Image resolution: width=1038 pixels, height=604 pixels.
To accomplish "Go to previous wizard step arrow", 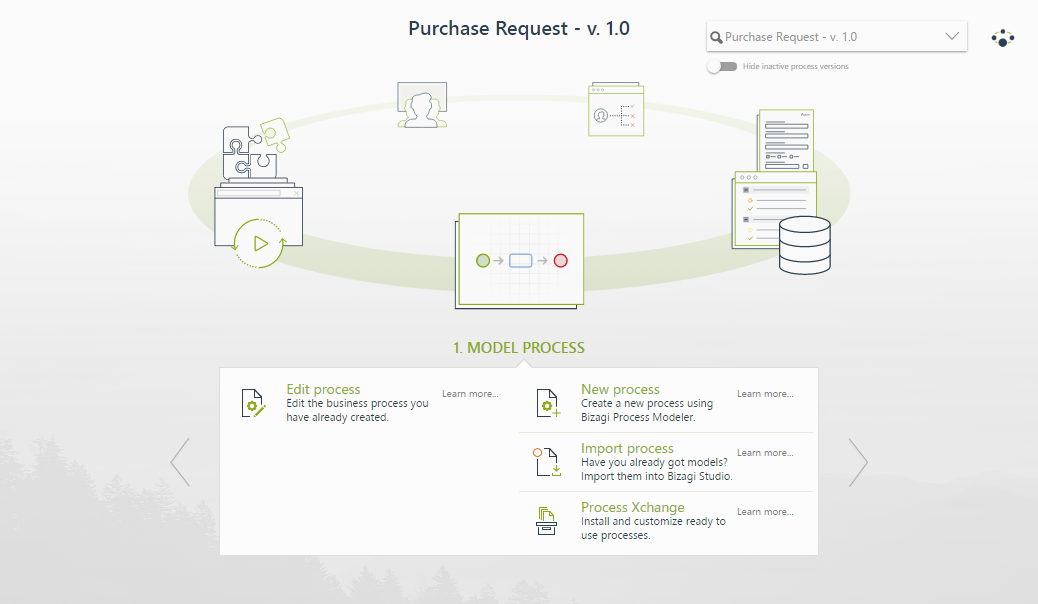I will pos(180,462).
